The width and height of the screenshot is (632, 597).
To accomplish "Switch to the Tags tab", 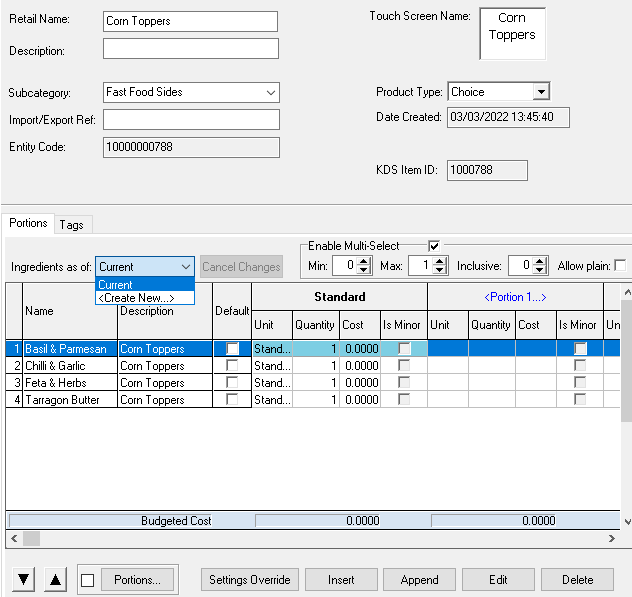I will click(x=71, y=225).
